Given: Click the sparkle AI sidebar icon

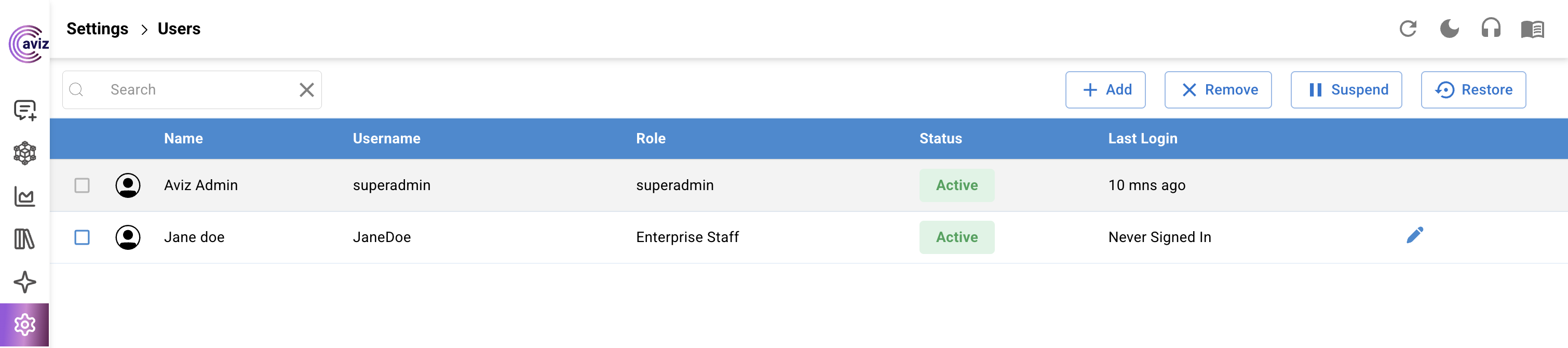Looking at the screenshot, I should [x=24, y=282].
